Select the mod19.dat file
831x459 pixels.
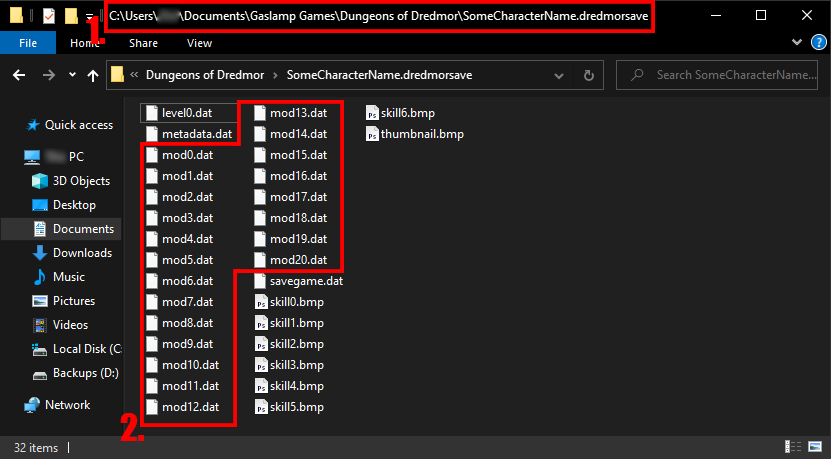coord(290,239)
